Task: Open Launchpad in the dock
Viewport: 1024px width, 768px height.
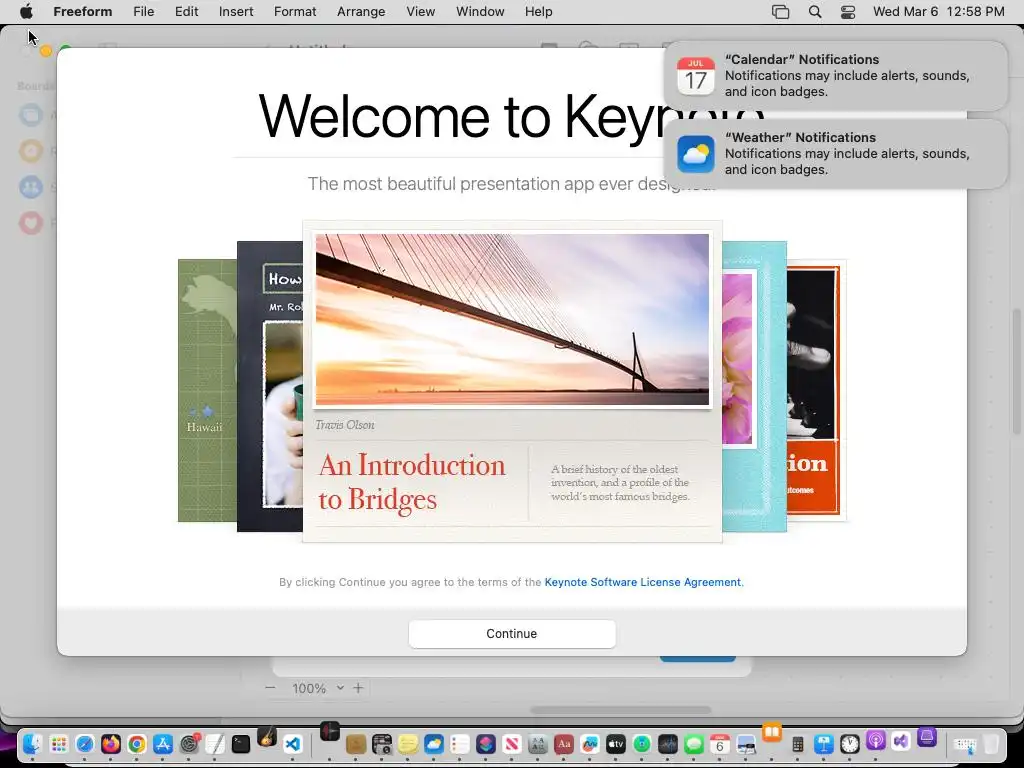Action: 59,744
